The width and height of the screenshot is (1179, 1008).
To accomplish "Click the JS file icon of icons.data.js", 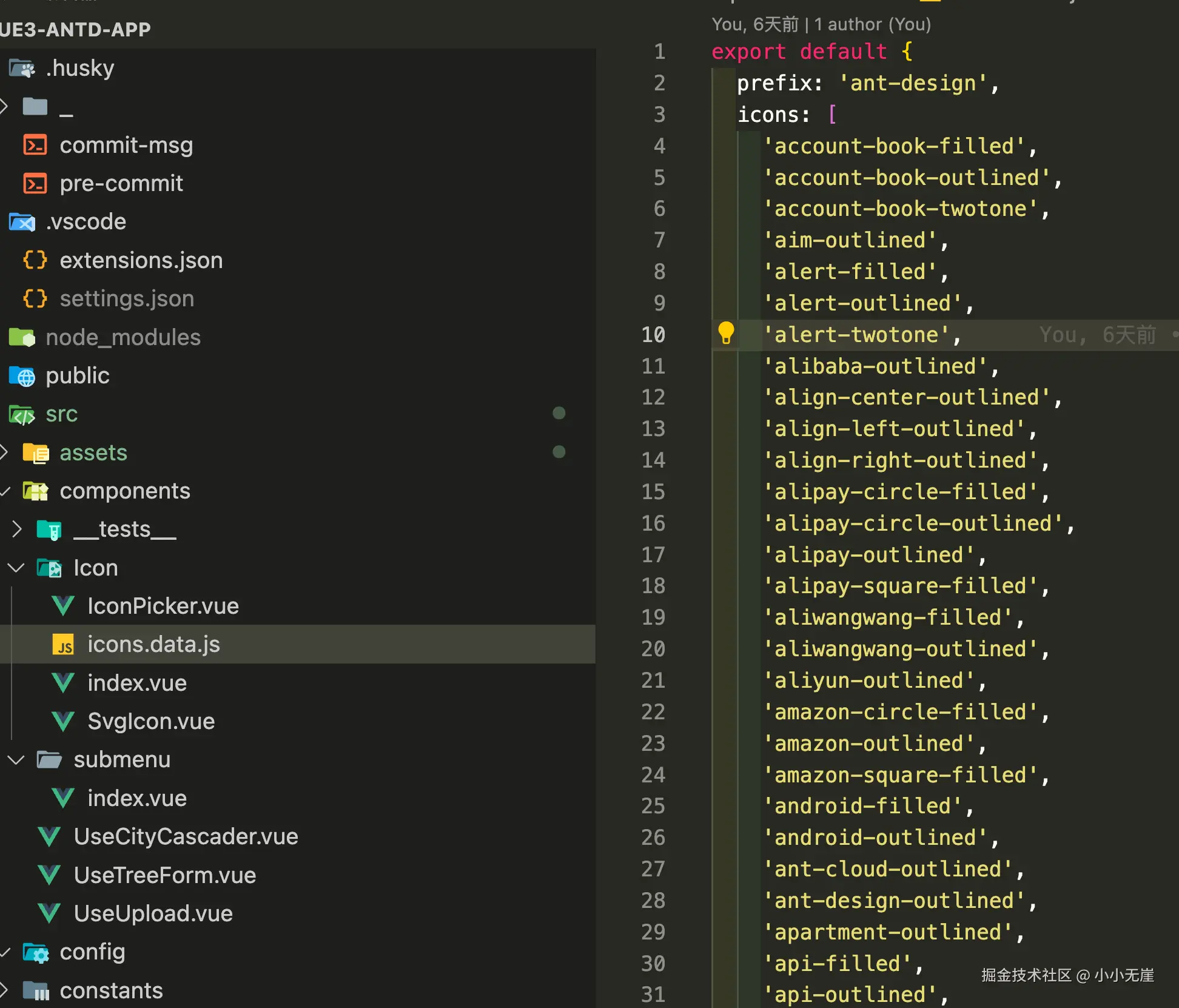I will pyautogui.click(x=63, y=645).
